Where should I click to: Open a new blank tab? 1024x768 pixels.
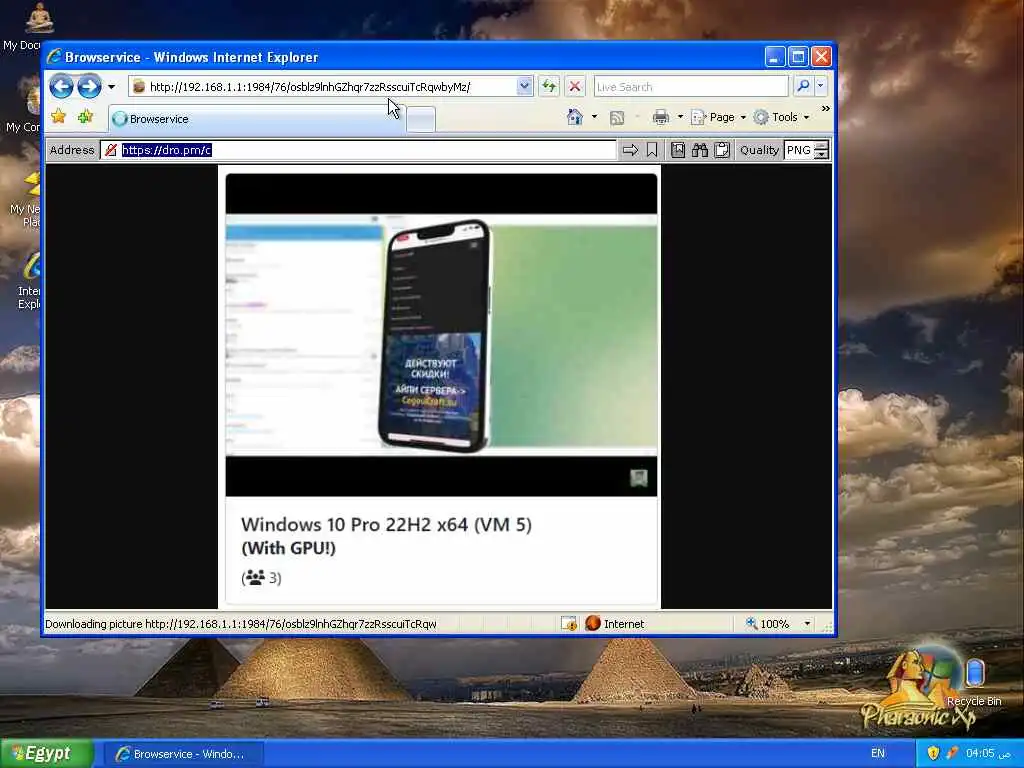(x=421, y=120)
